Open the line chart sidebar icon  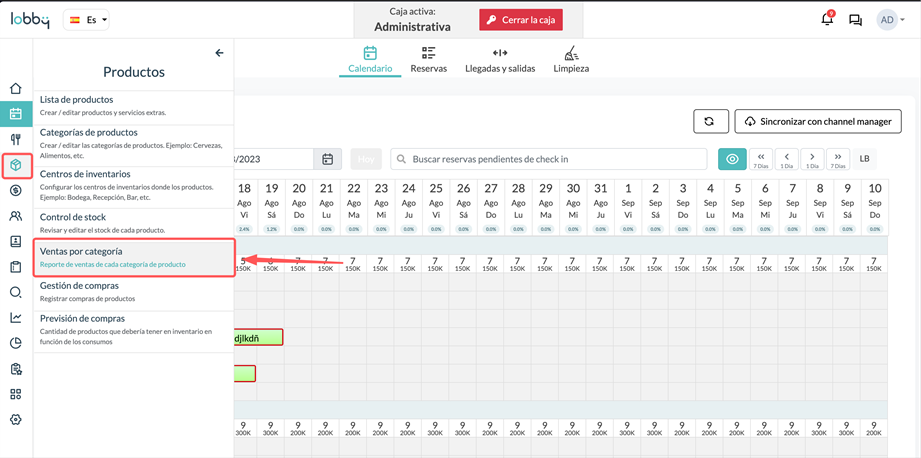[16, 318]
